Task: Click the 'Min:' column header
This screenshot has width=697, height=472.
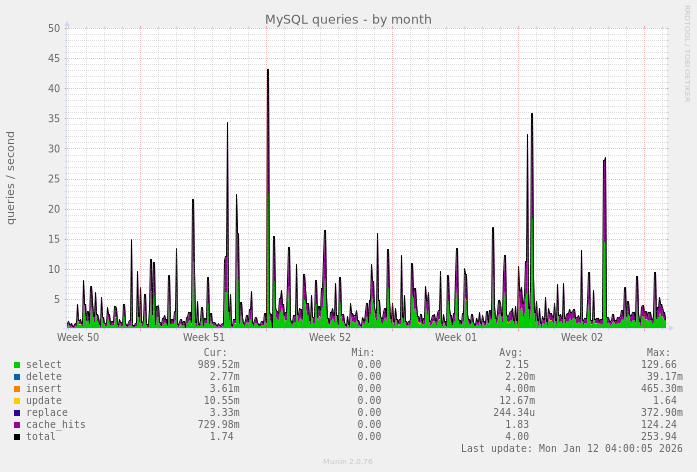Action: click(x=363, y=352)
